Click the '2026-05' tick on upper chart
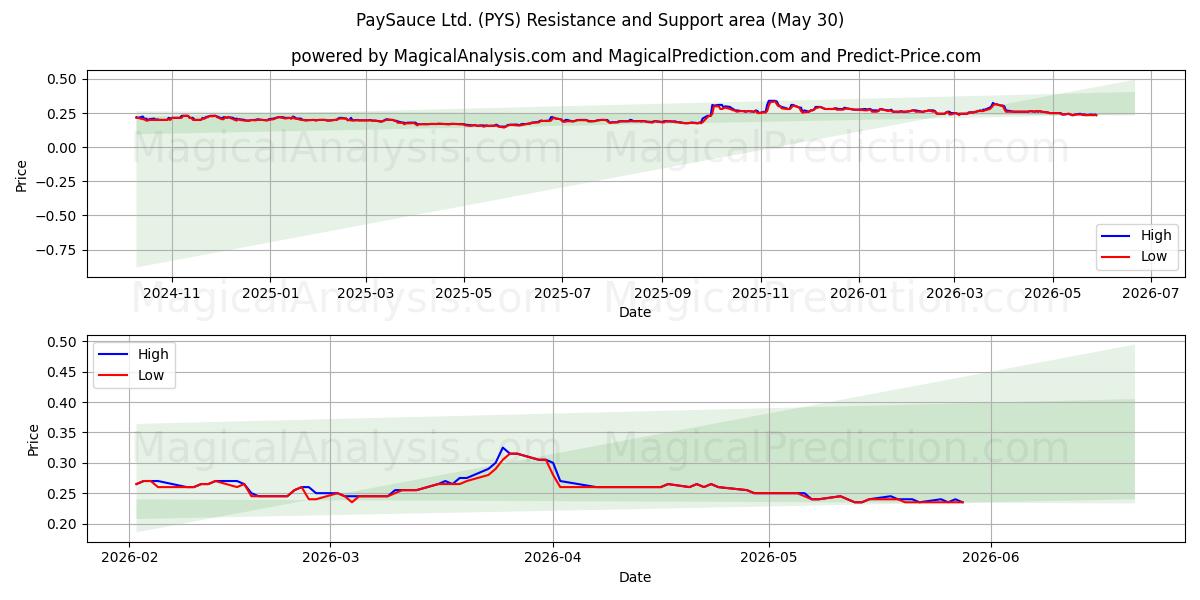 tap(1053, 293)
